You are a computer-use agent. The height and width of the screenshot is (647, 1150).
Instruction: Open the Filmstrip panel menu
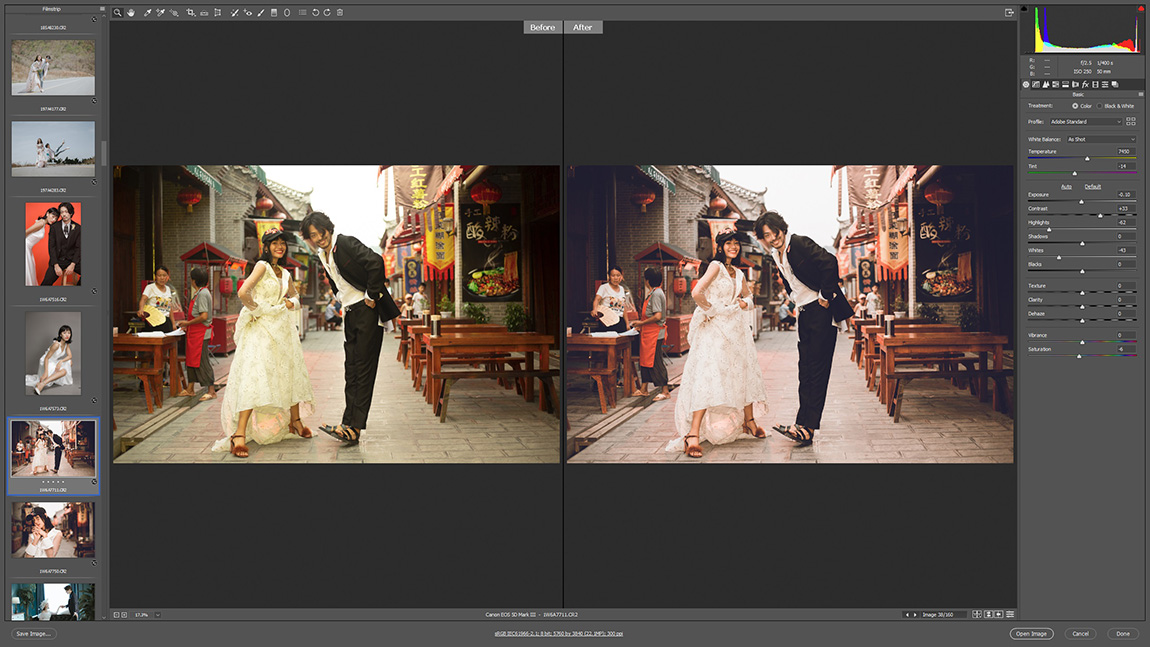point(102,9)
